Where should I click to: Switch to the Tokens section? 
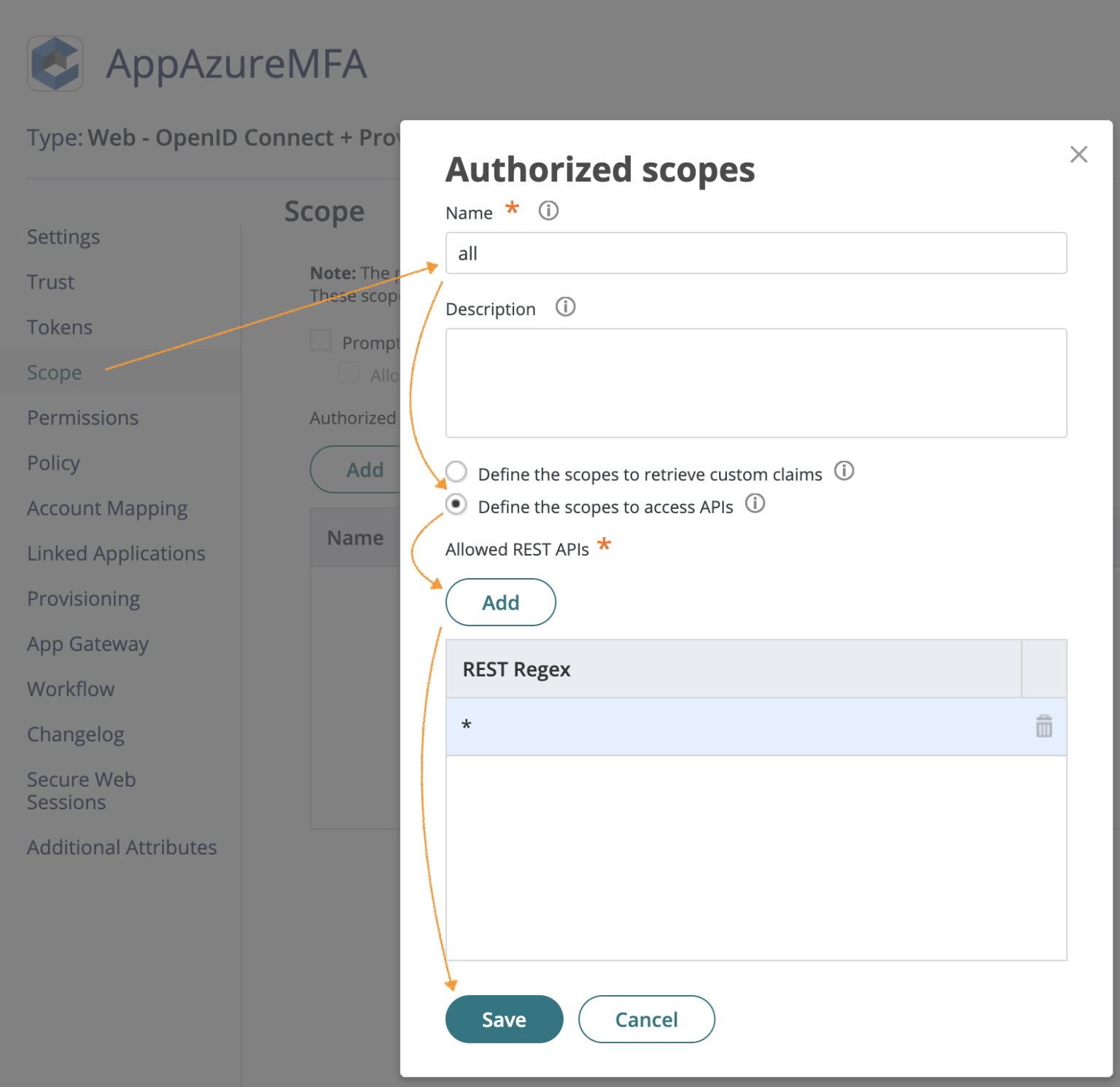(59, 327)
